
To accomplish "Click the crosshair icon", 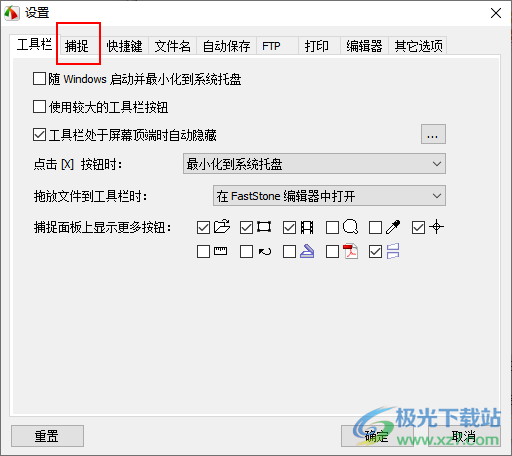I will 436,227.
